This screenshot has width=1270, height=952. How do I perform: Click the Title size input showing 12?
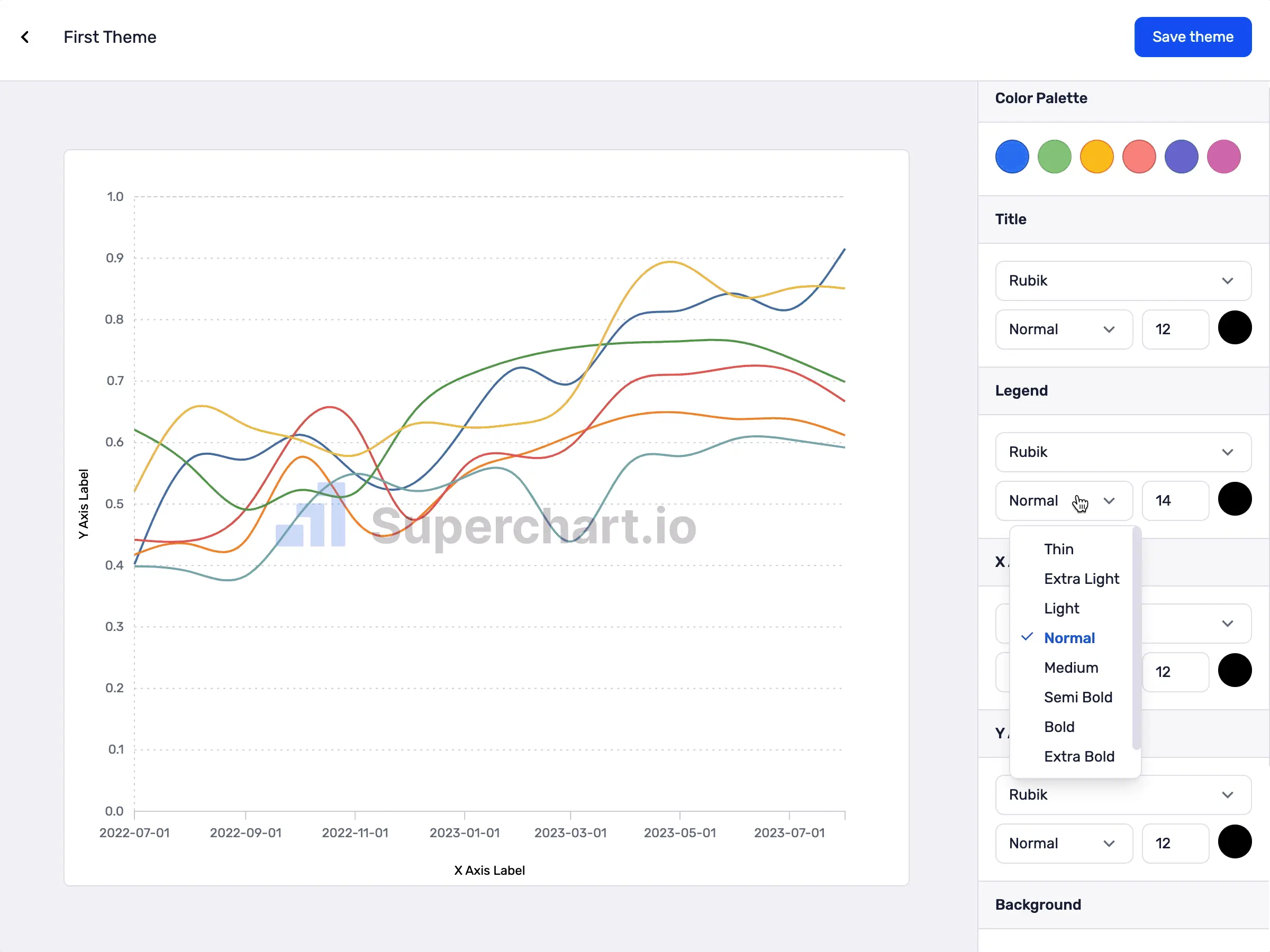pos(1175,329)
